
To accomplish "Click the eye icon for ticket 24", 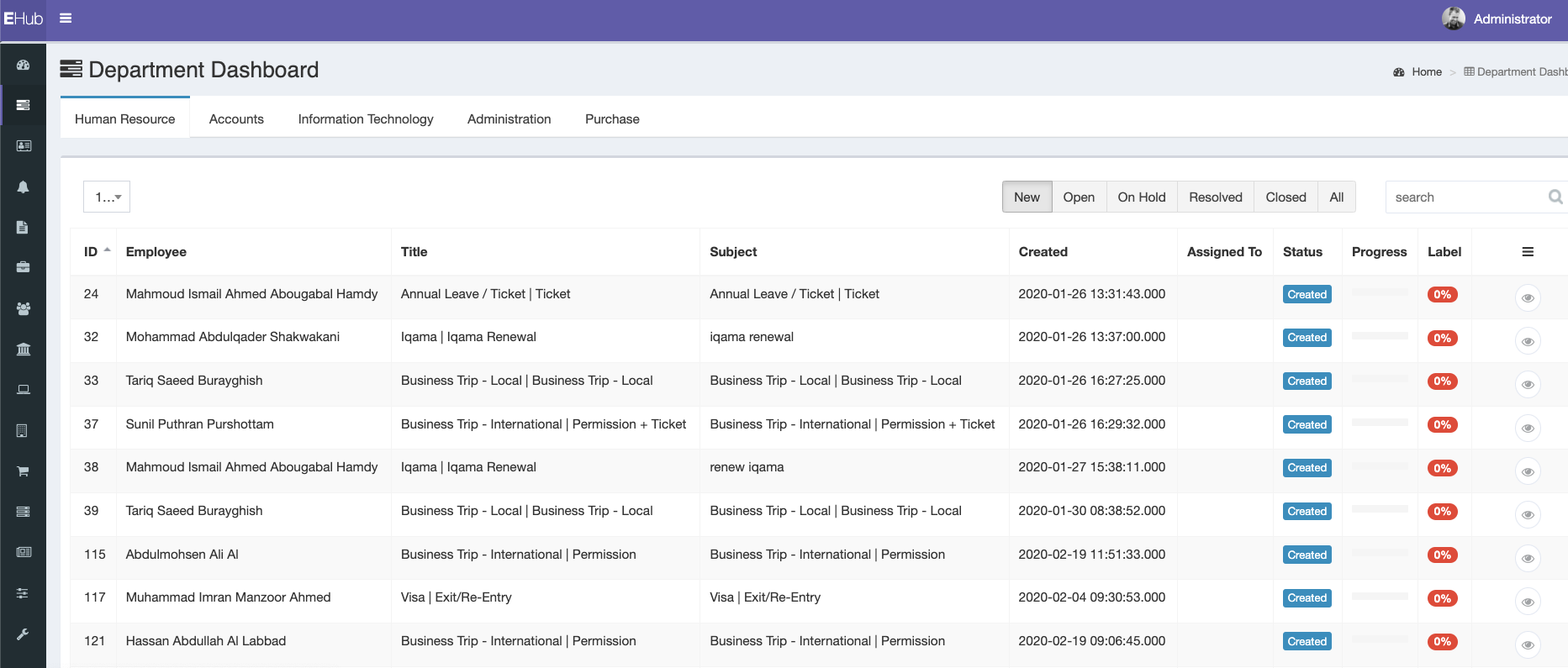I will point(1528,298).
